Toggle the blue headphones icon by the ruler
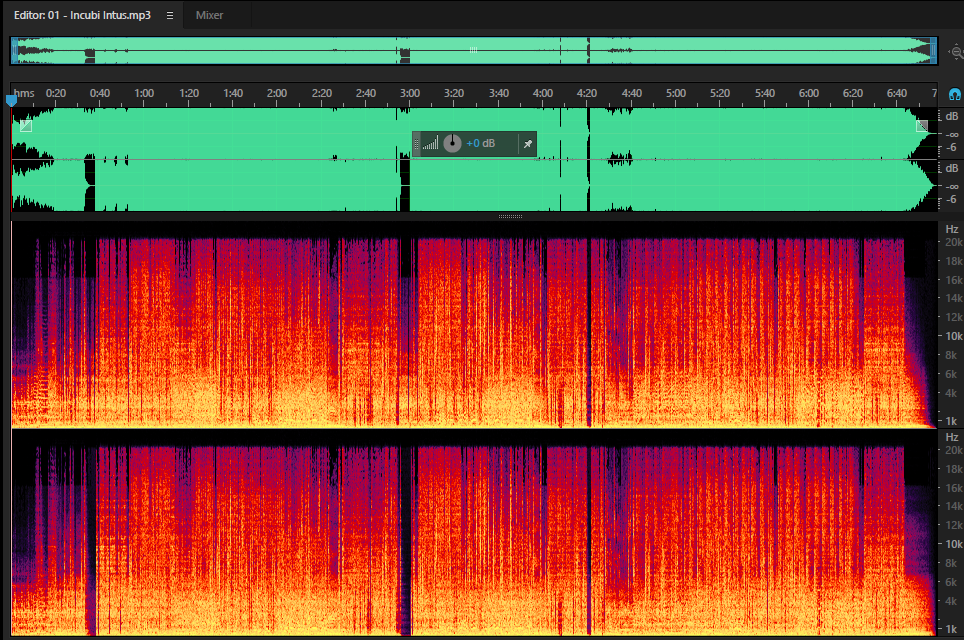This screenshot has height=640, width=964. (954, 94)
